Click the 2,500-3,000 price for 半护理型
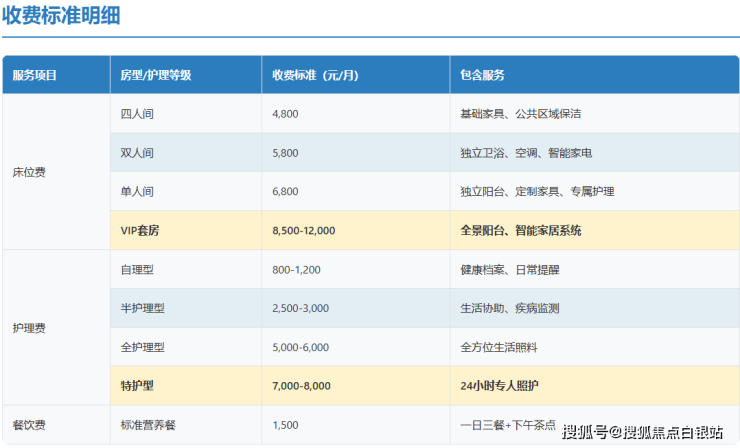 coord(299,308)
